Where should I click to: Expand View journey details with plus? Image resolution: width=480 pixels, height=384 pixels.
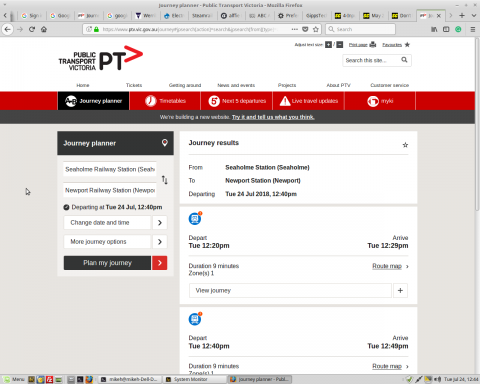coord(400,291)
